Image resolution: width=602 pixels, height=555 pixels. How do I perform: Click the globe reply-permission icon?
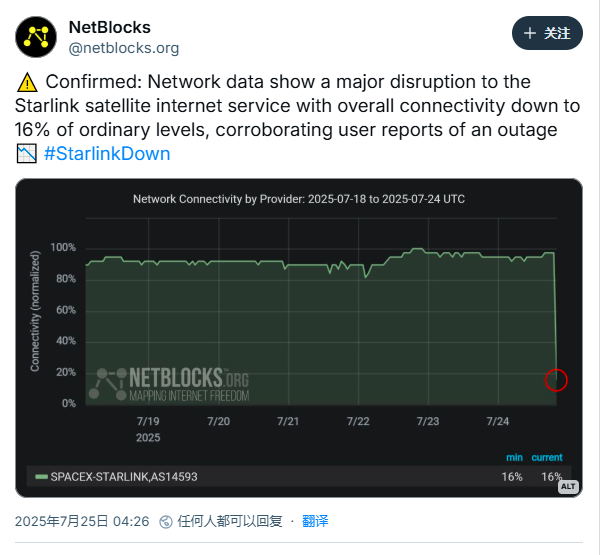point(166,522)
